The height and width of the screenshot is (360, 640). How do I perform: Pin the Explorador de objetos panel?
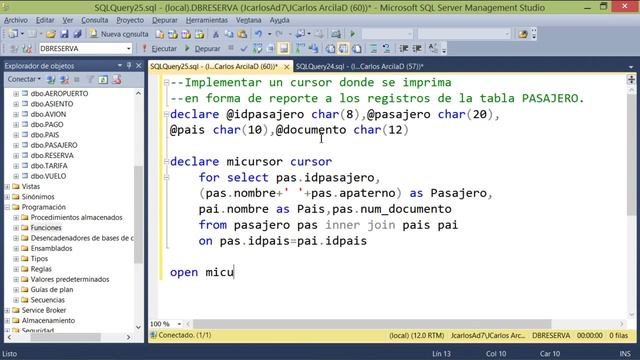click(x=129, y=65)
